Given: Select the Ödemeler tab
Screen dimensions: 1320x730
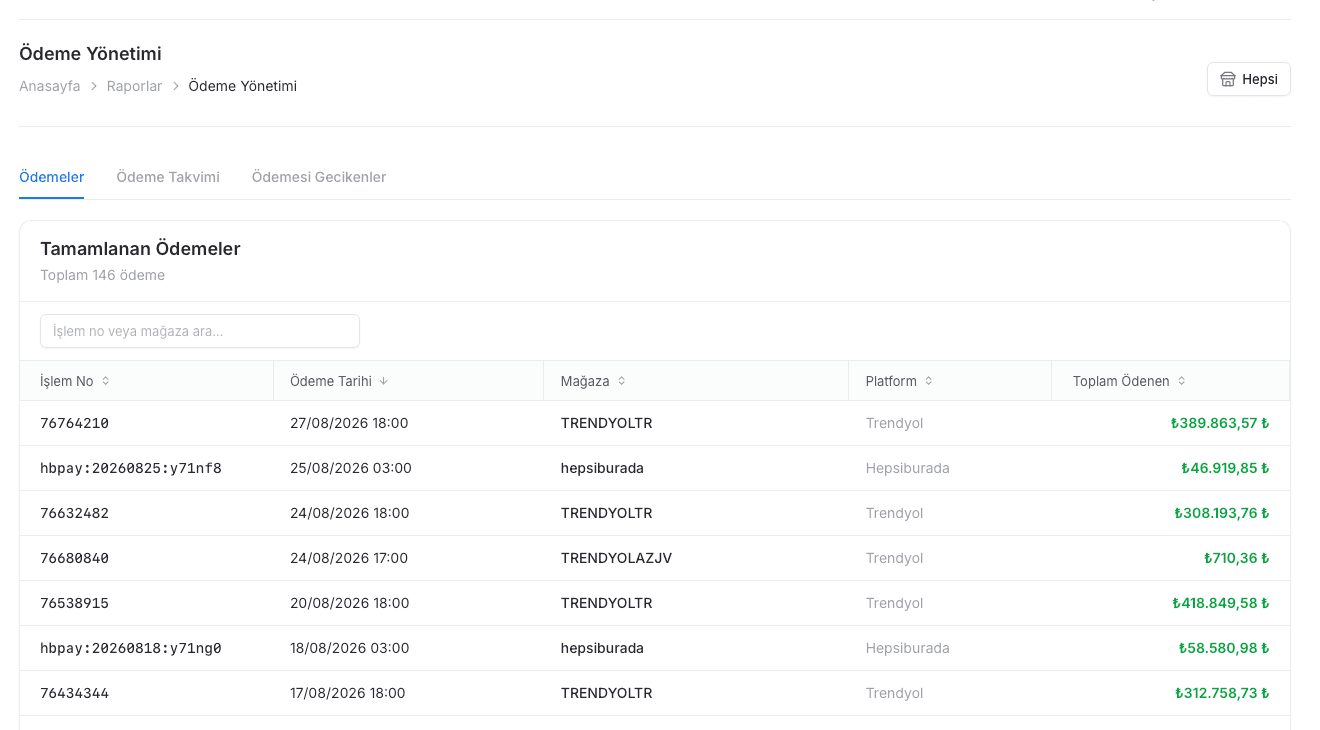Looking at the screenshot, I should [52, 177].
